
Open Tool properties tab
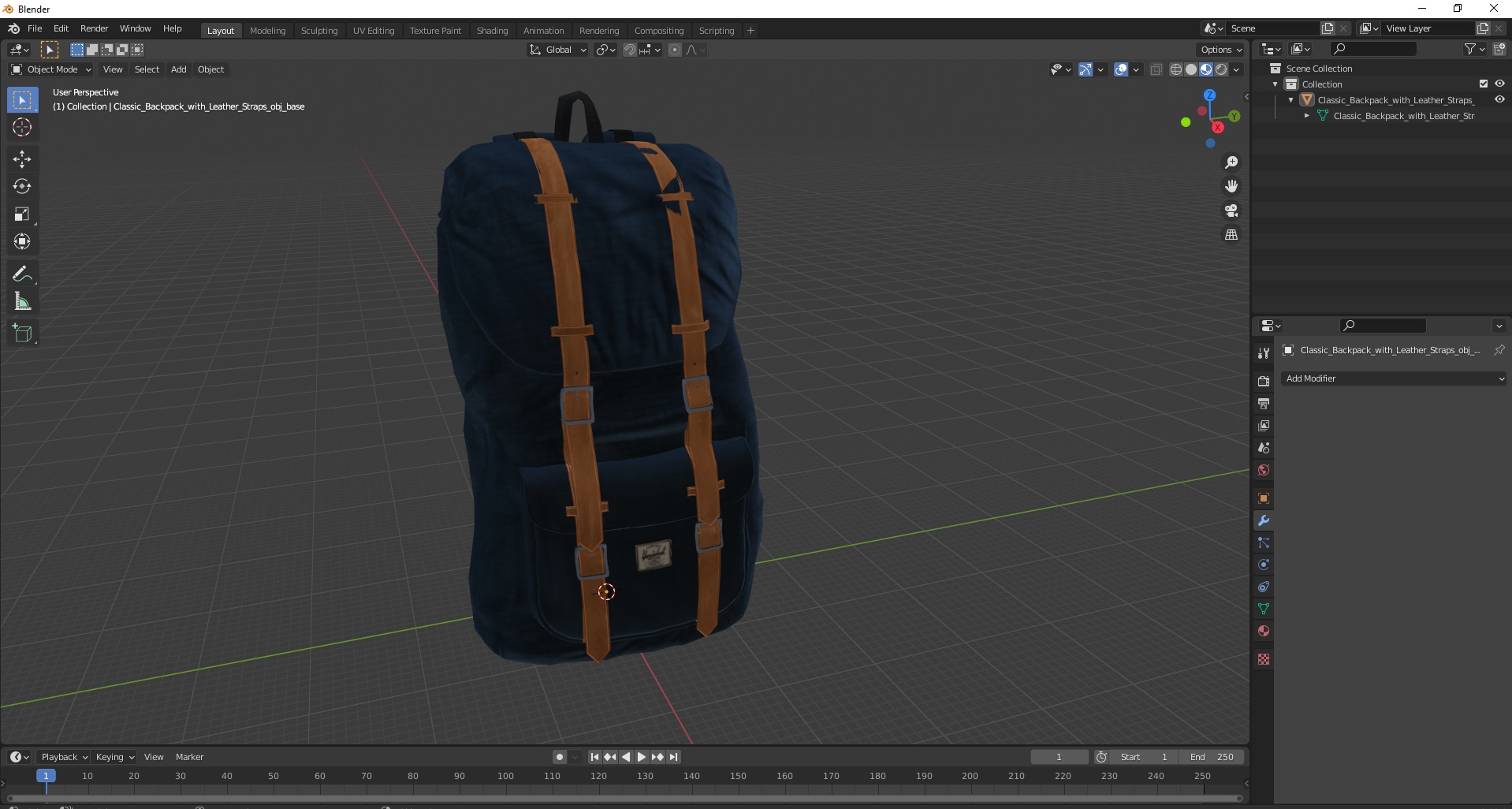[1264, 353]
